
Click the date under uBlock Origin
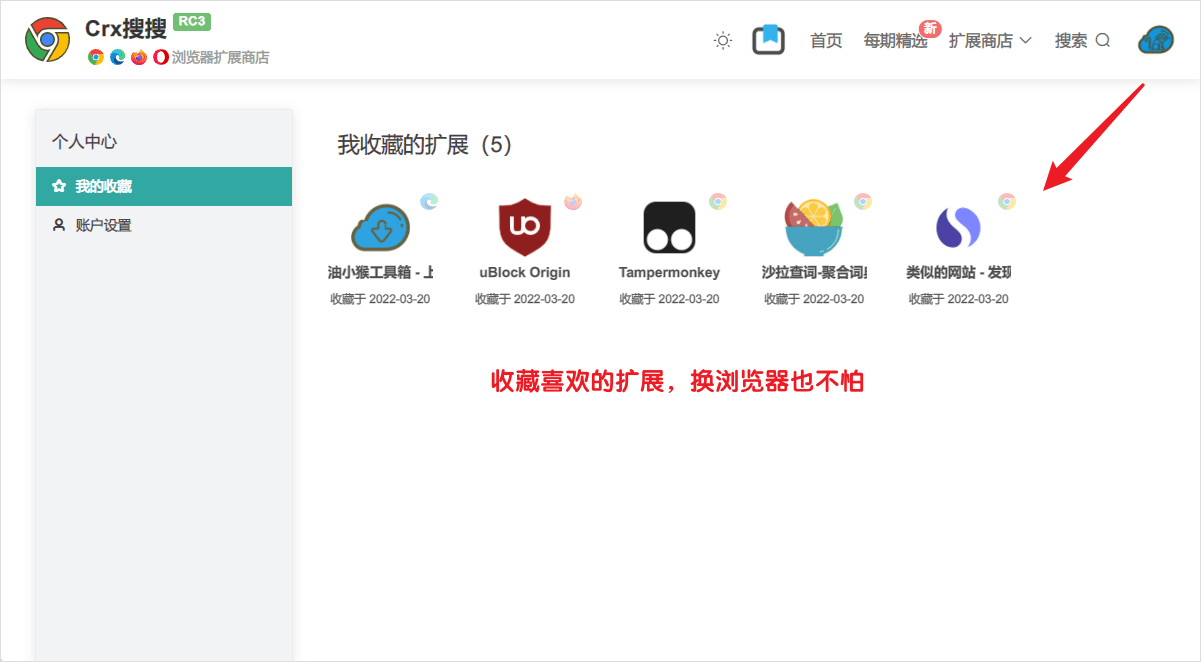pos(525,299)
